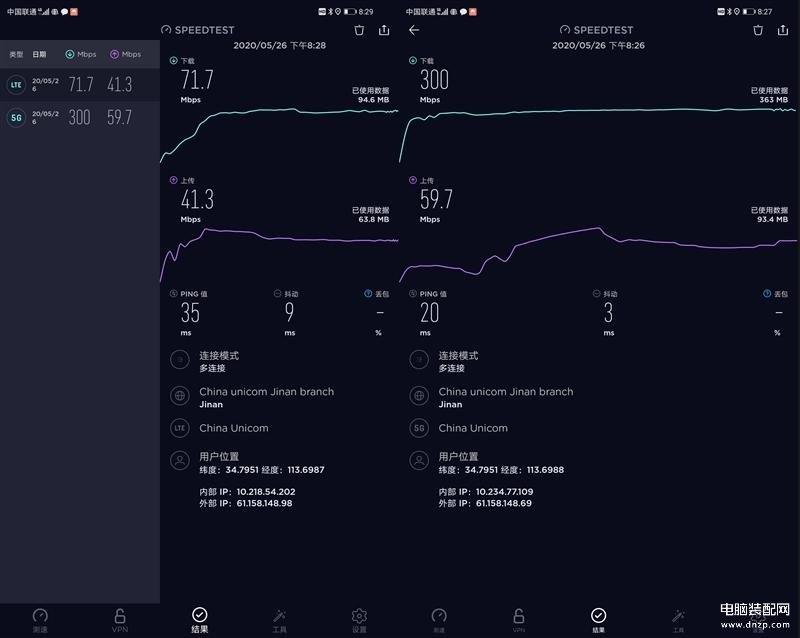Open 测速 tab on the LTE result screen
800x638 pixels.
[40, 620]
